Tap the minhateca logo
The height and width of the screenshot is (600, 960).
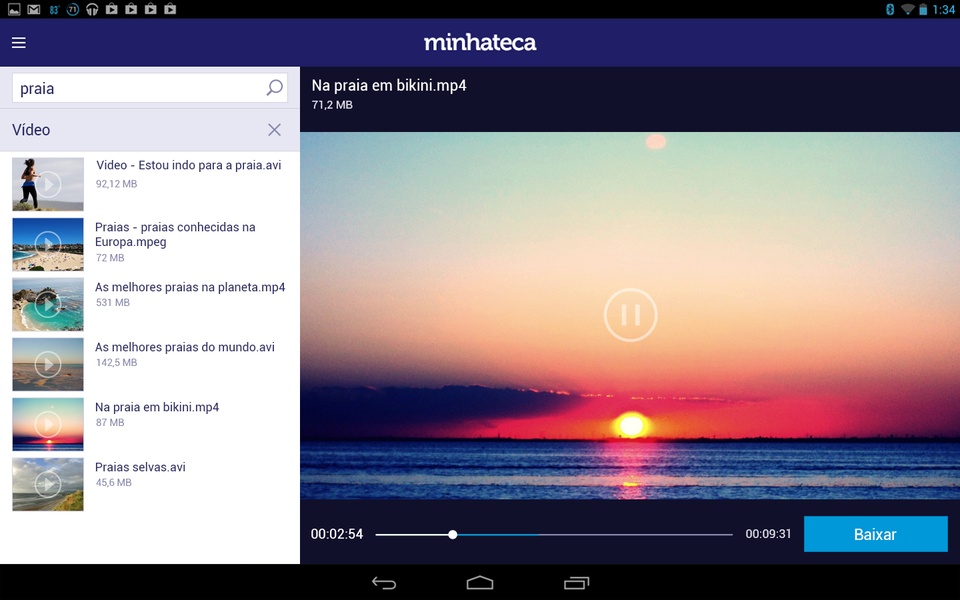click(x=480, y=42)
